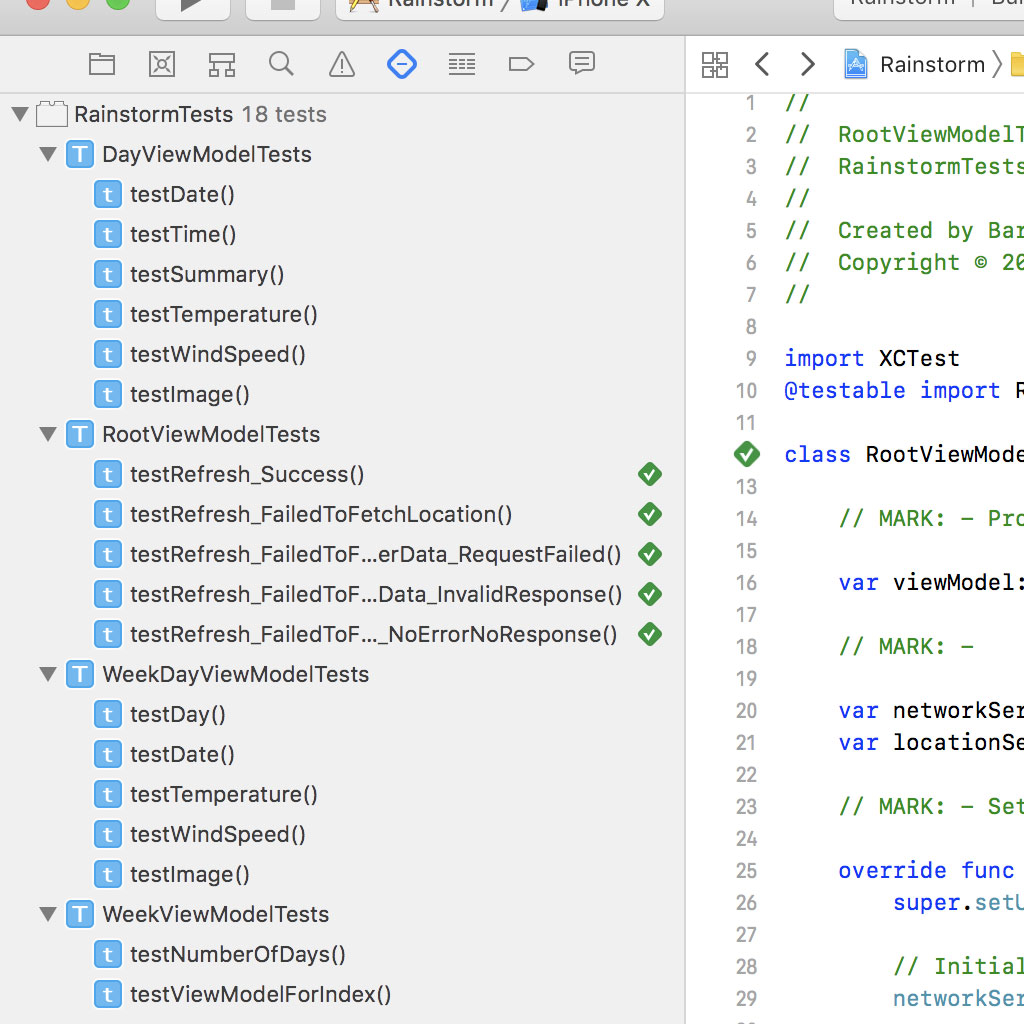The width and height of the screenshot is (1024, 1024).
Task: Collapse the DayViewModelTests group
Action: (47, 154)
